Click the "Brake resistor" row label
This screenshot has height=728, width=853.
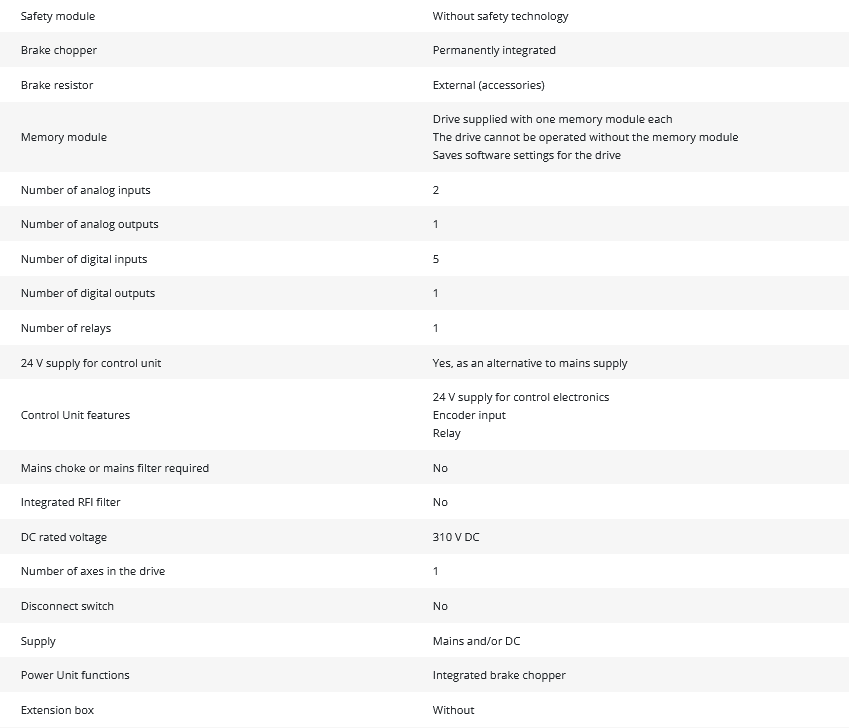(57, 85)
